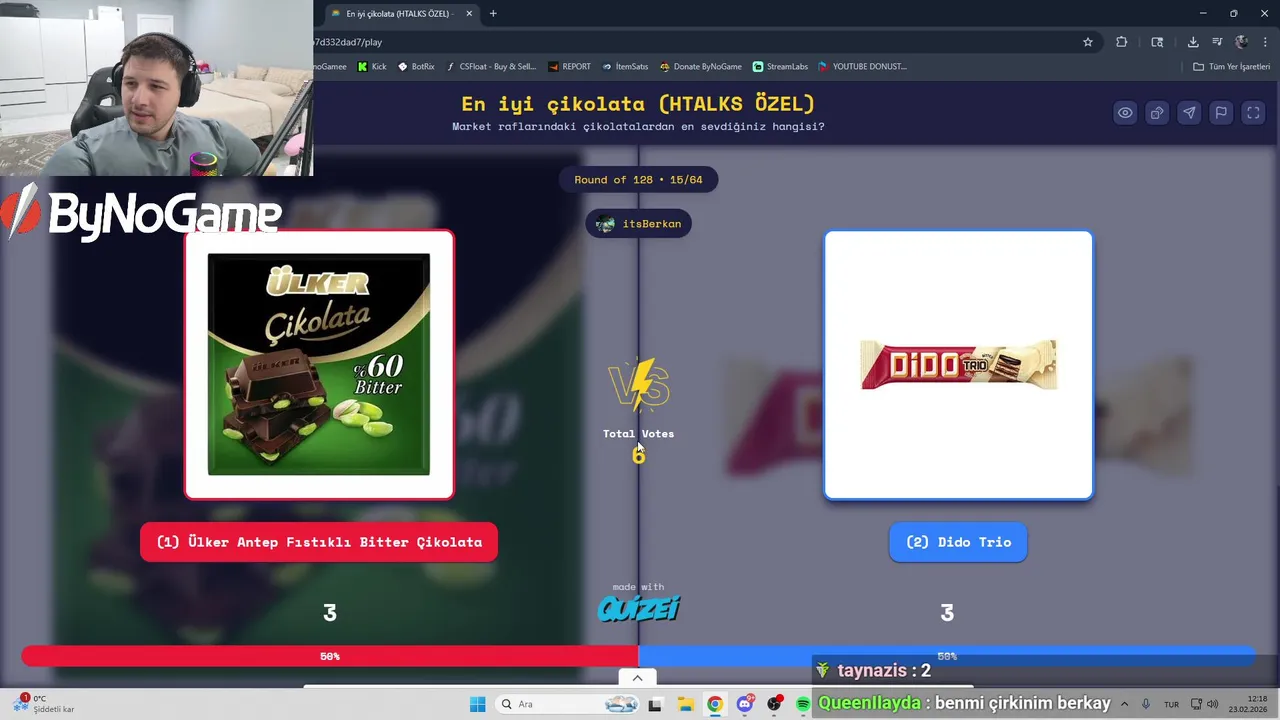Image resolution: width=1280 pixels, height=720 pixels.
Task: Open the Chrome extensions puzzle icon
Action: coord(1121,42)
